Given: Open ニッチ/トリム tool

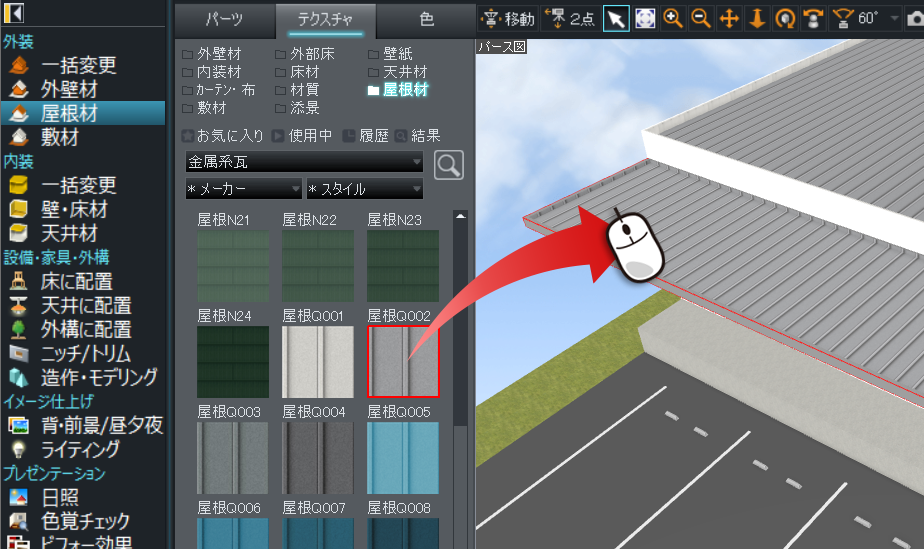Looking at the screenshot, I should click(82, 353).
